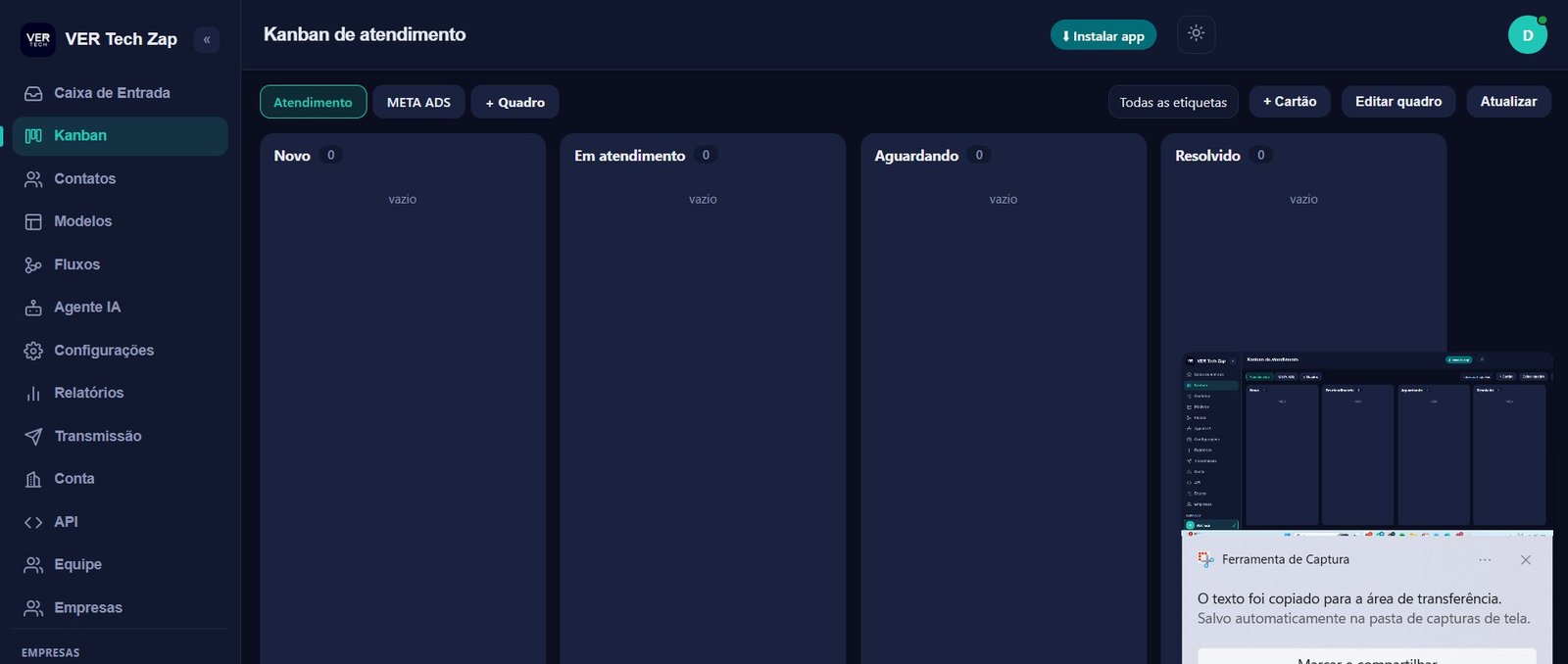Add a new board with + Quadro
The height and width of the screenshot is (664, 1568).
(x=514, y=102)
